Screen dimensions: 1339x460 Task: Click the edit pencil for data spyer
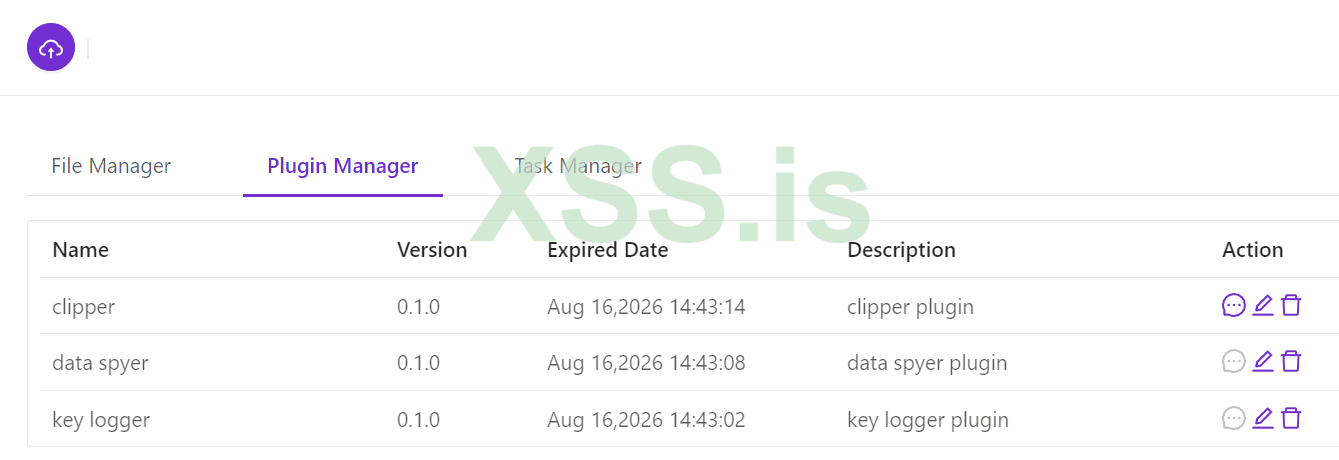pyautogui.click(x=1263, y=361)
